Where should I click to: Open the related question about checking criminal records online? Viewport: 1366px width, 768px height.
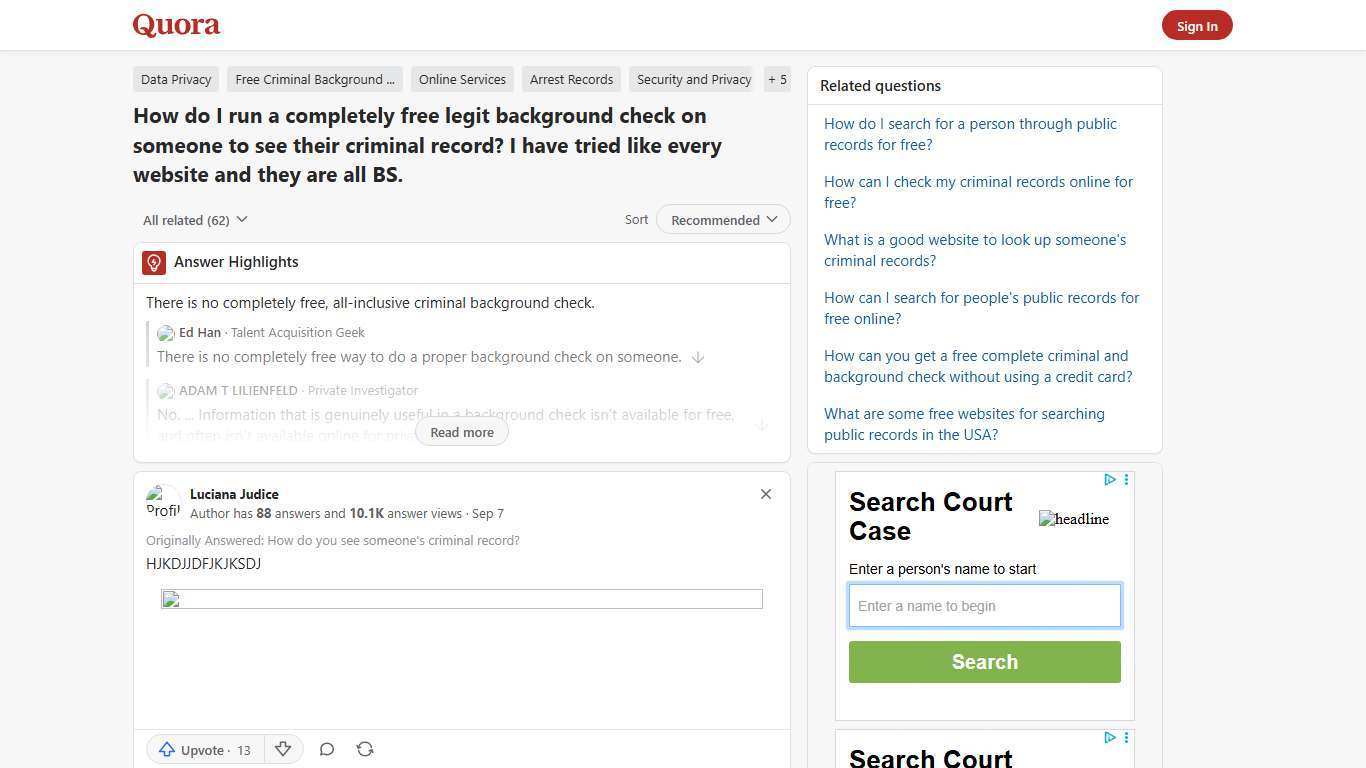tap(978, 192)
